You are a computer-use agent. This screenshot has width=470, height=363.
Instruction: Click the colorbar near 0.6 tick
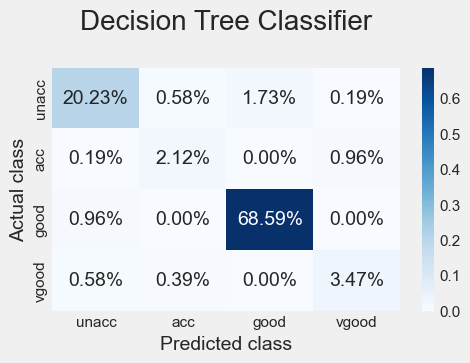point(428,99)
